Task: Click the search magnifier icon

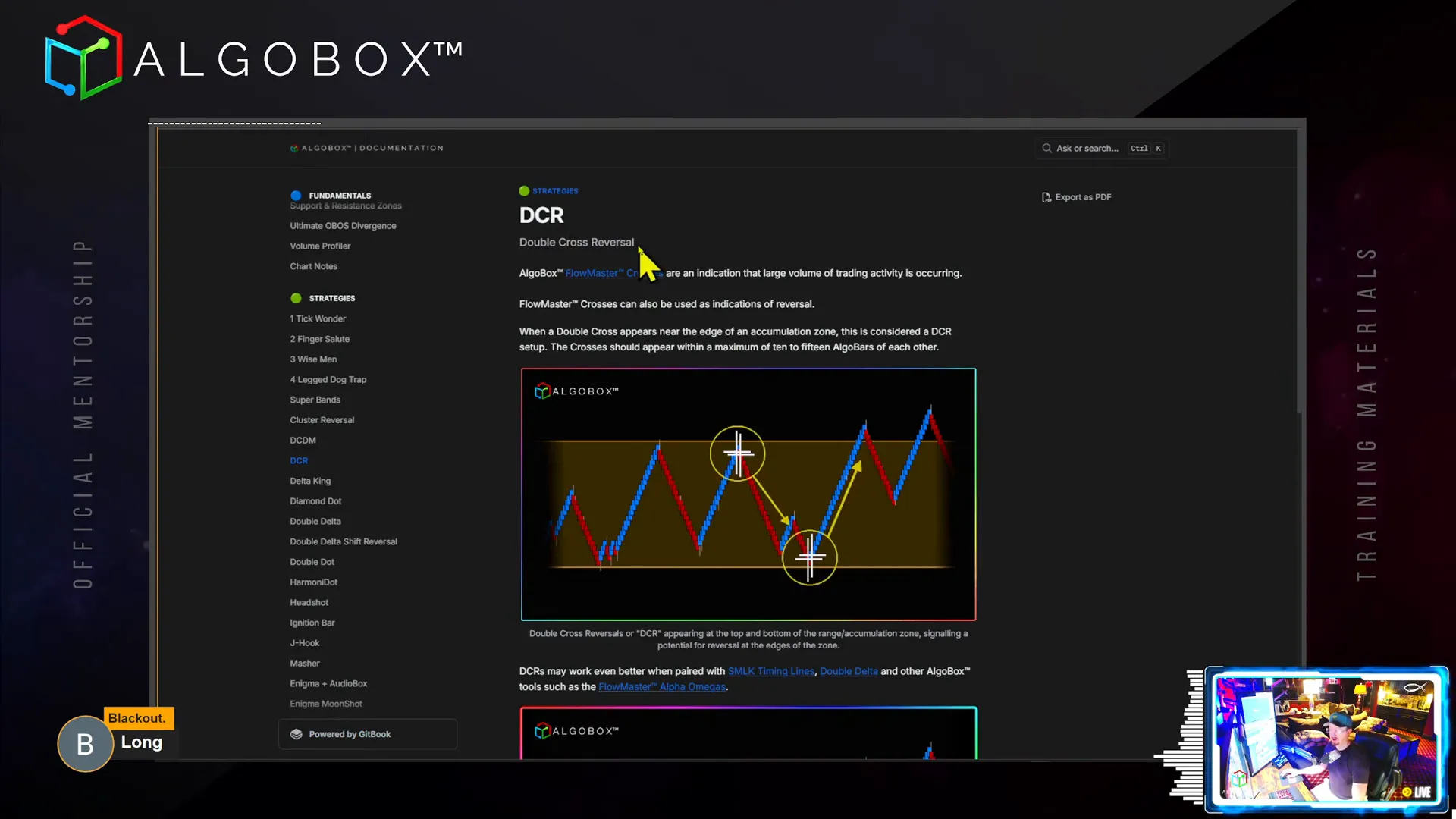Action: coord(1046,149)
